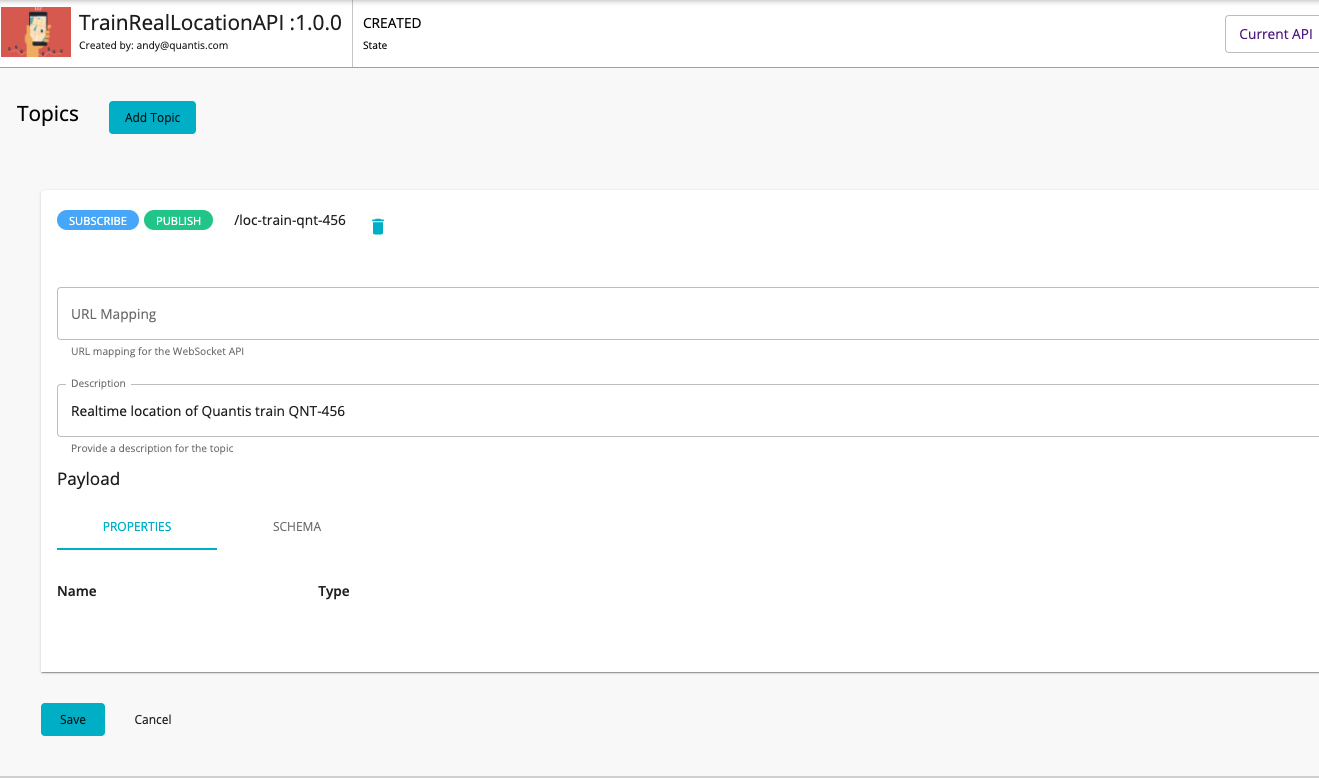Click the Payload section heading
This screenshot has width=1319, height=778.
[88, 479]
